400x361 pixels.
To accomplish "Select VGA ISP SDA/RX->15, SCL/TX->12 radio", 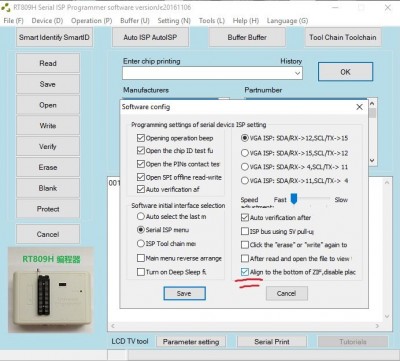I will pos(245,153).
